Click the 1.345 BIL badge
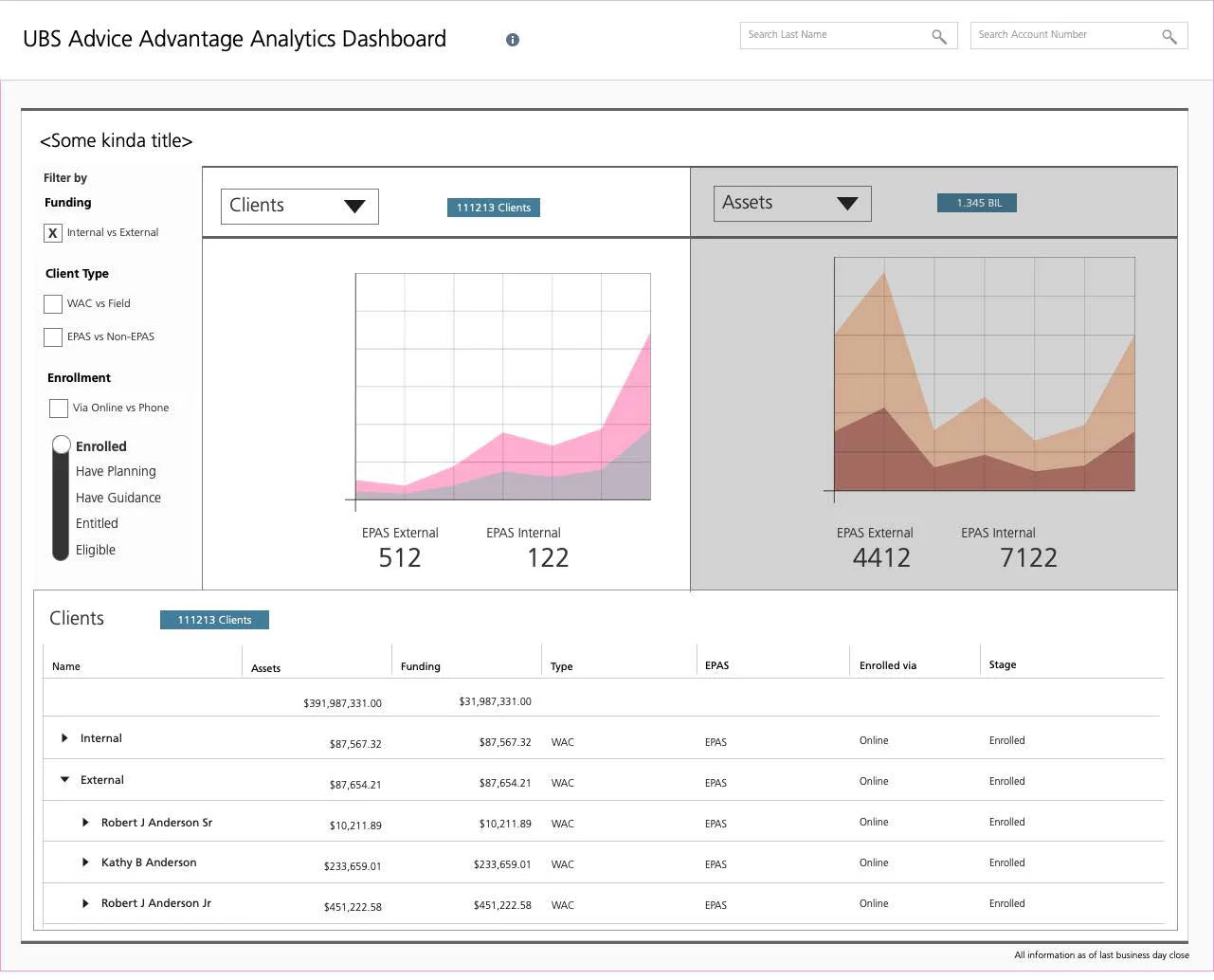Viewport: 1214px width, 980px height. click(x=977, y=203)
